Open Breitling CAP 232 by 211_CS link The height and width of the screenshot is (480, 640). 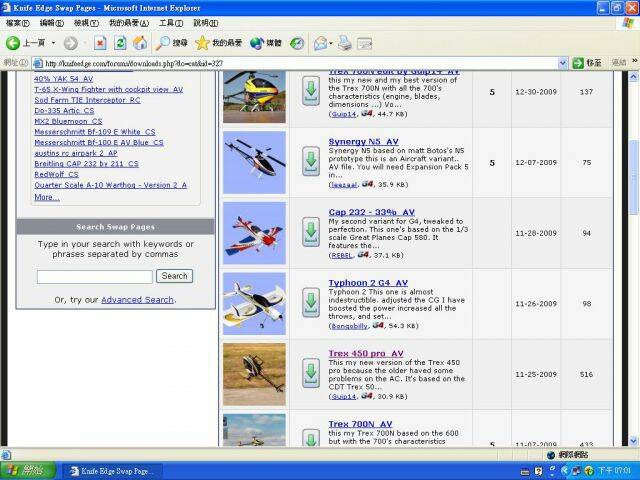pyautogui.click(x=87, y=164)
